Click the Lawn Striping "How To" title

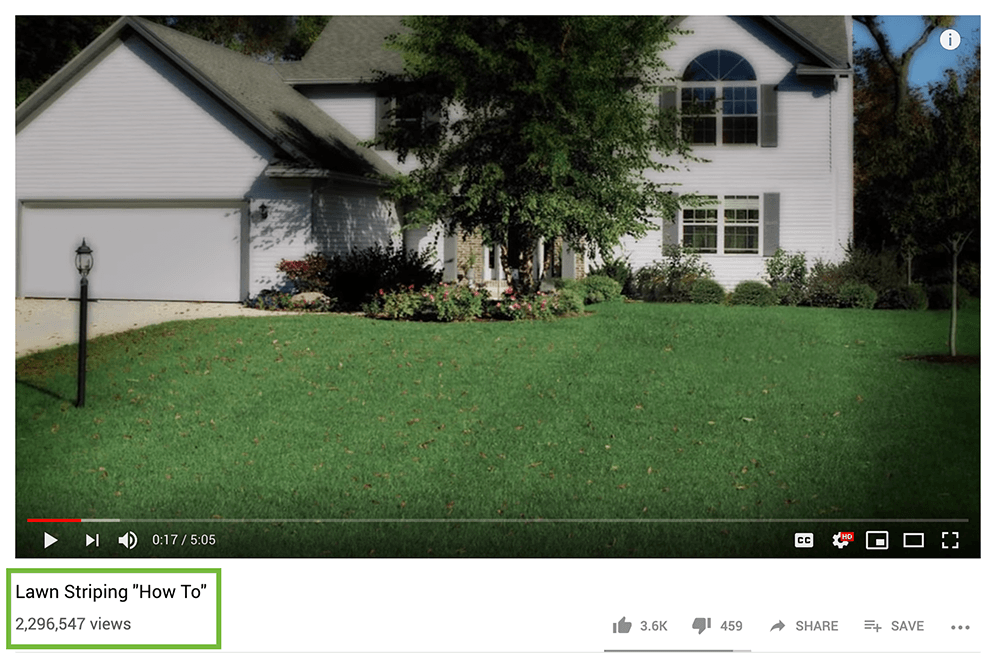[x=111, y=591]
